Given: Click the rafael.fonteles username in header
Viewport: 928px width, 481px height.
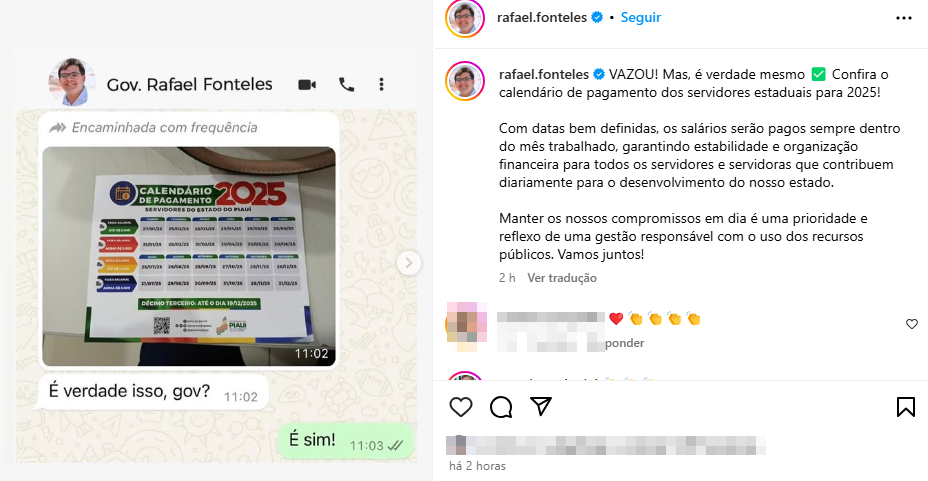Looking at the screenshot, I should (542, 18).
